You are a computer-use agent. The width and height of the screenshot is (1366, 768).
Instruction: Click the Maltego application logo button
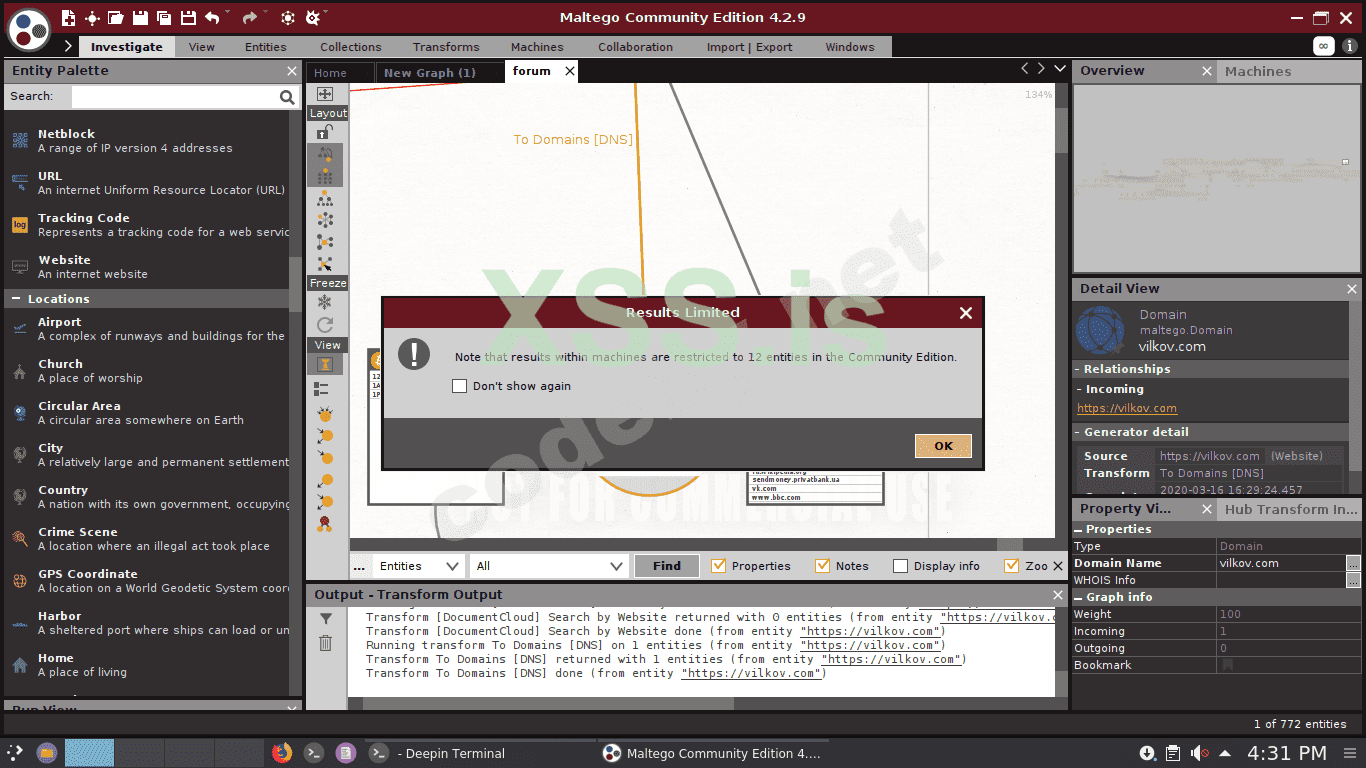click(29, 28)
